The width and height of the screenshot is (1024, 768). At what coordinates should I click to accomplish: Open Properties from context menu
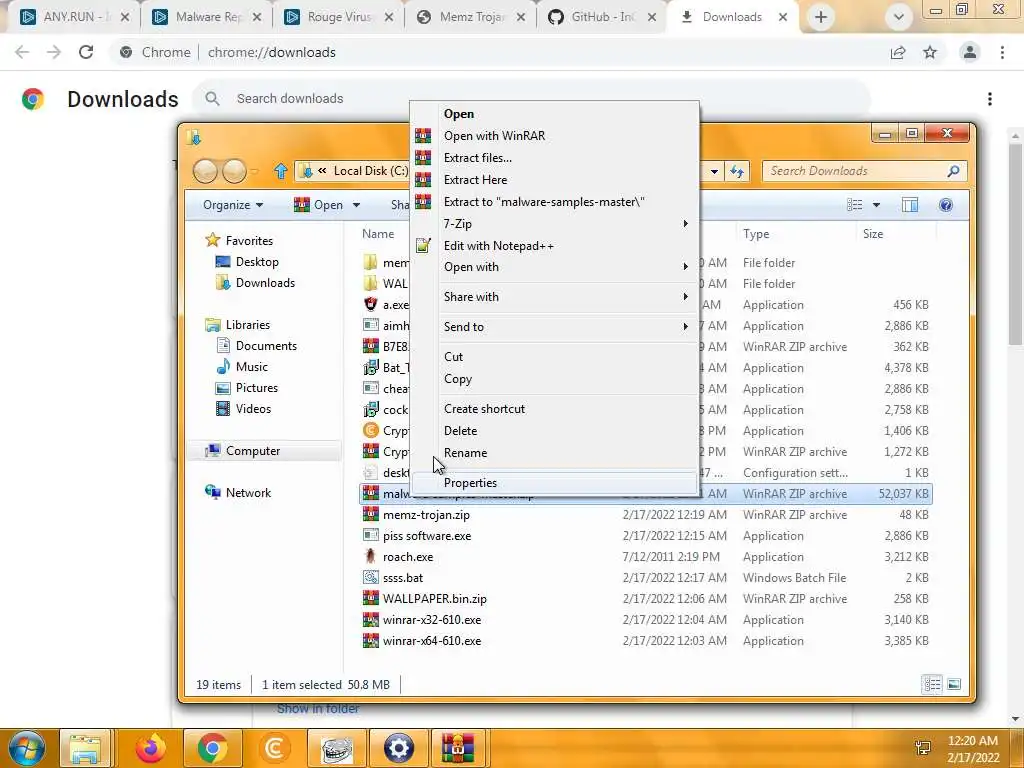click(470, 483)
